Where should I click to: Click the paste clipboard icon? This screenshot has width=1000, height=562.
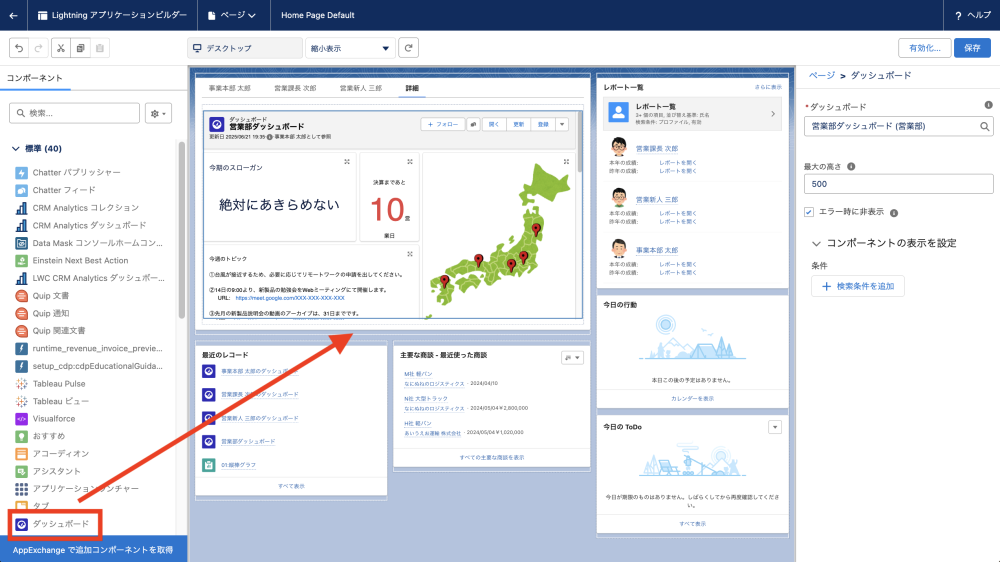pyautogui.click(x=99, y=48)
